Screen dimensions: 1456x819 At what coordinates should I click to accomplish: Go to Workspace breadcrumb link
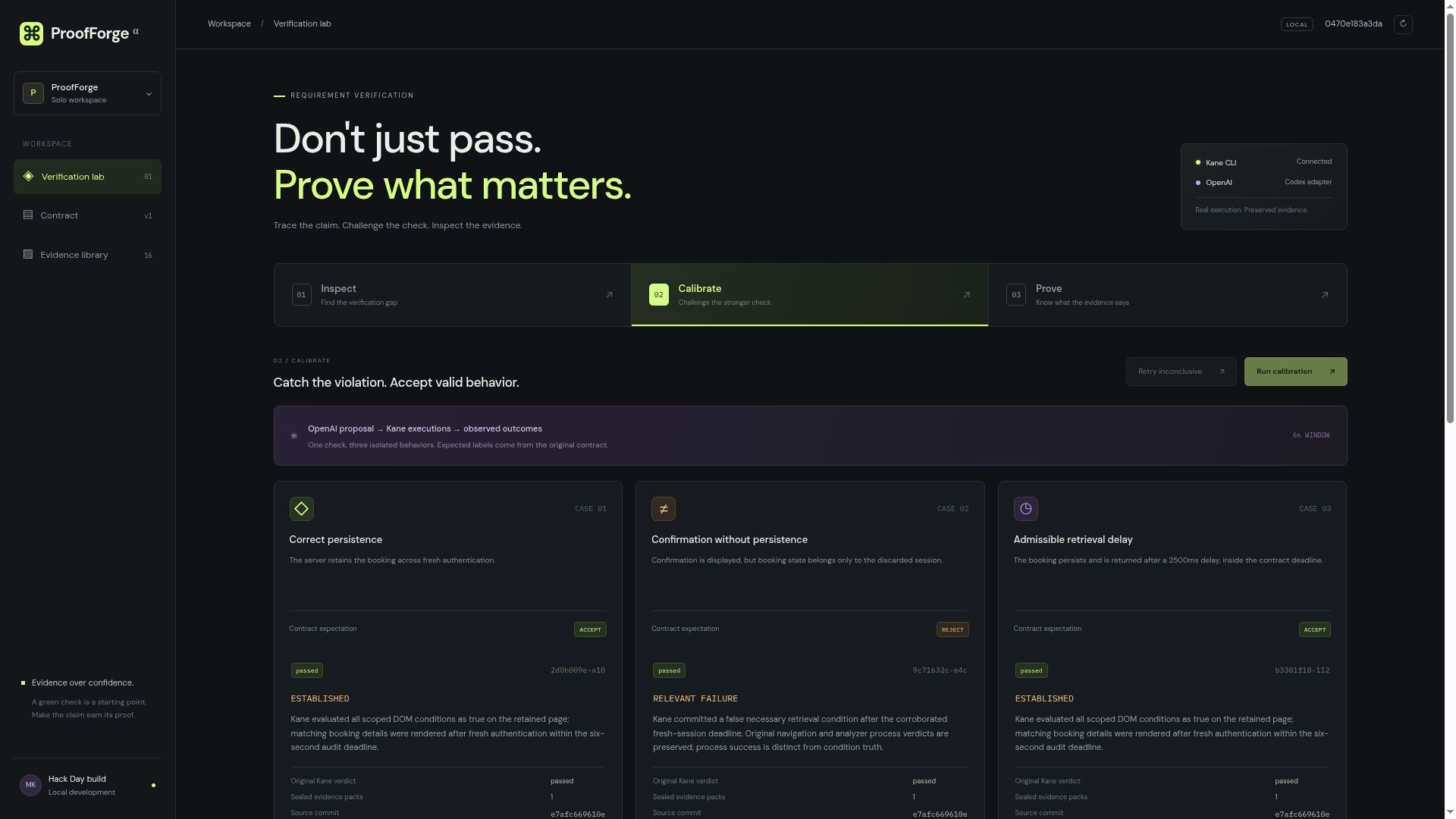(x=229, y=24)
